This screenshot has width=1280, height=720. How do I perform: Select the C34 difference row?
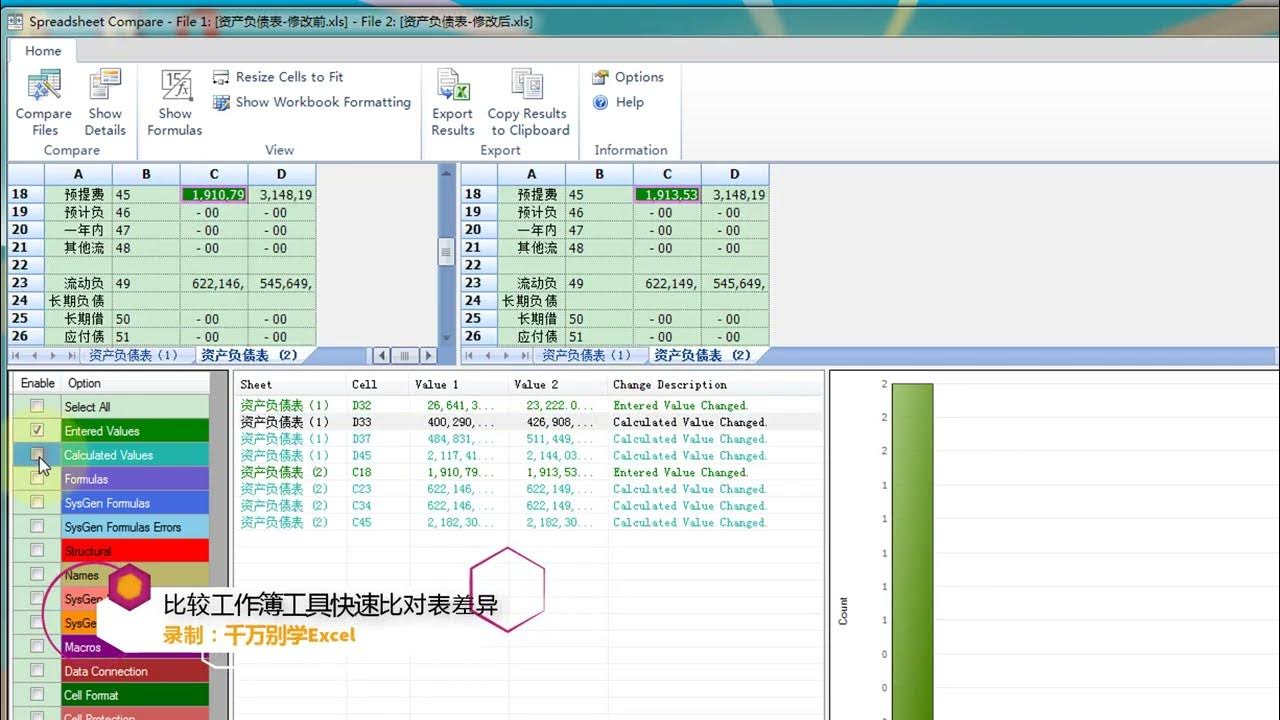click(x=528, y=505)
